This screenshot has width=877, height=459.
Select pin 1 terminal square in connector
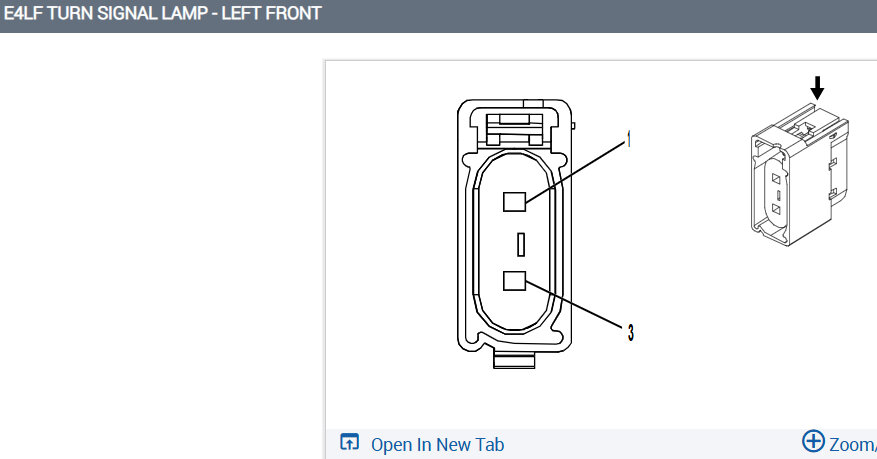(x=514, y=202)
